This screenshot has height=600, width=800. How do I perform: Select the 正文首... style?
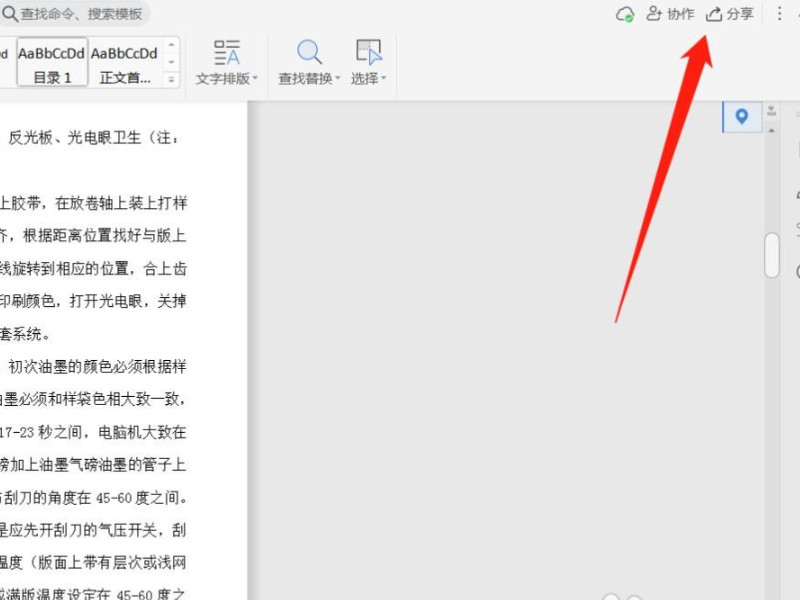(x=125, y=62)
